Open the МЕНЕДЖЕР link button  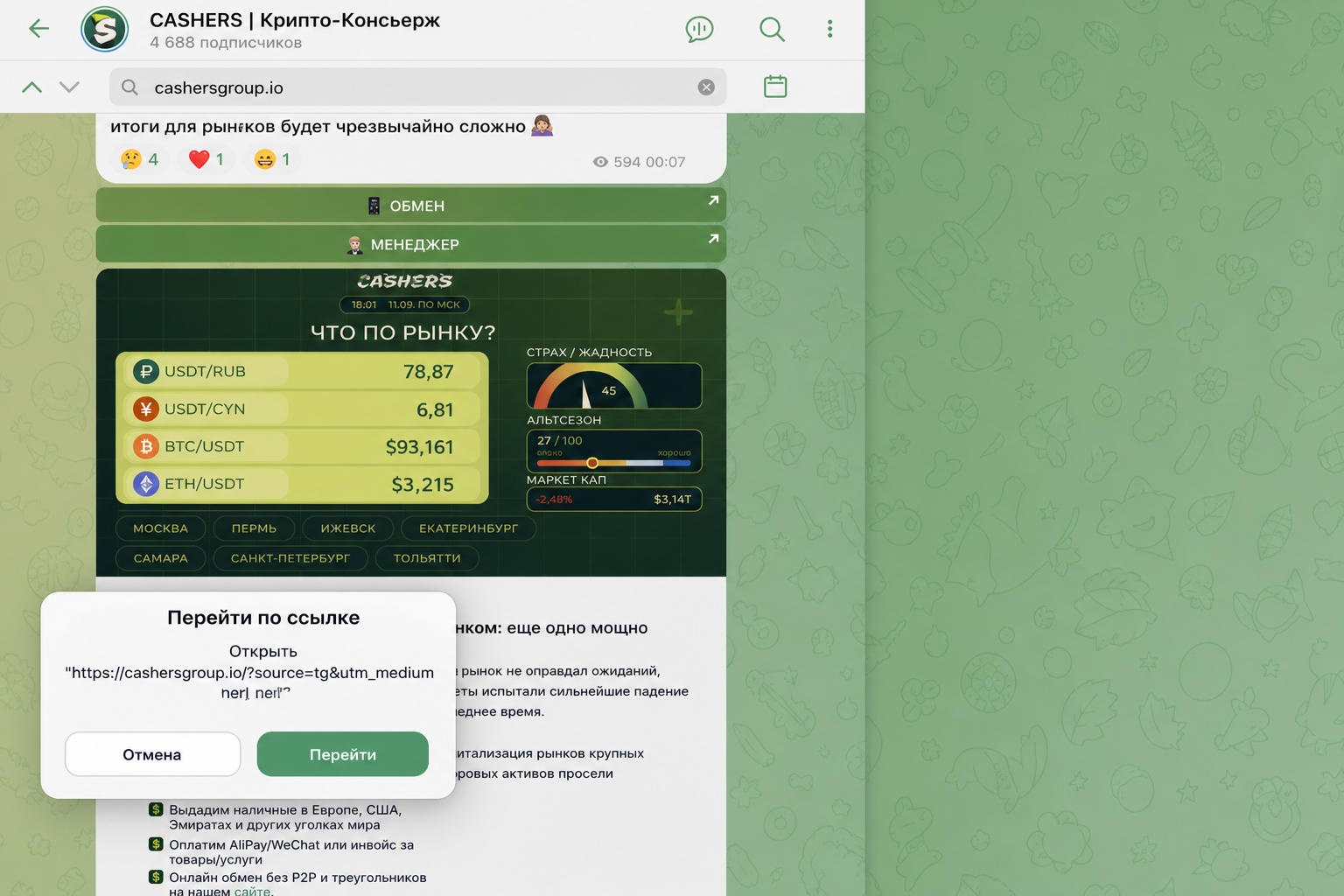click(x=411, y=244)
